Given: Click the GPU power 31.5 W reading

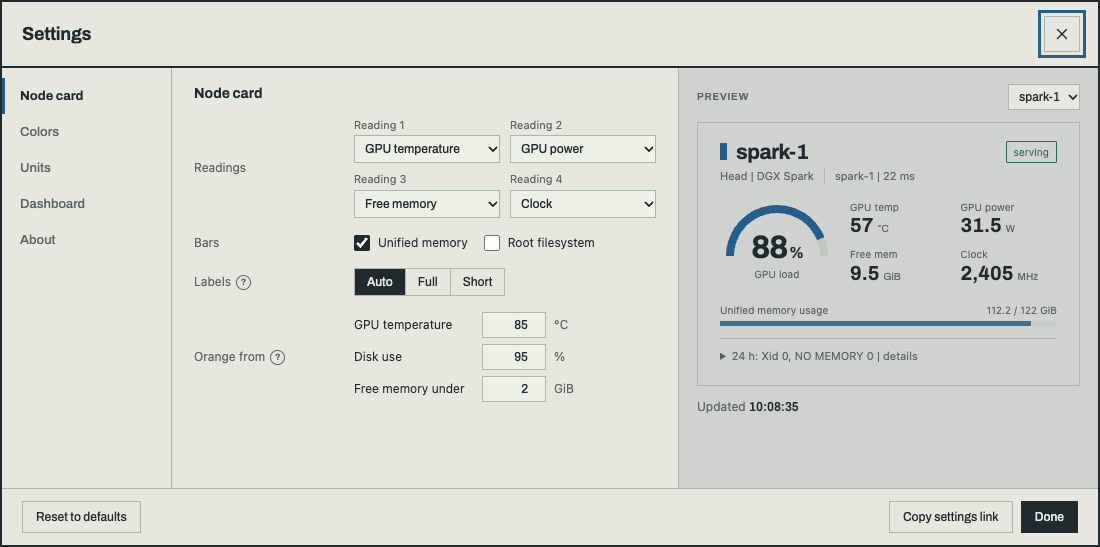Looking at the screenshot, I should click(x=988, y=218).
